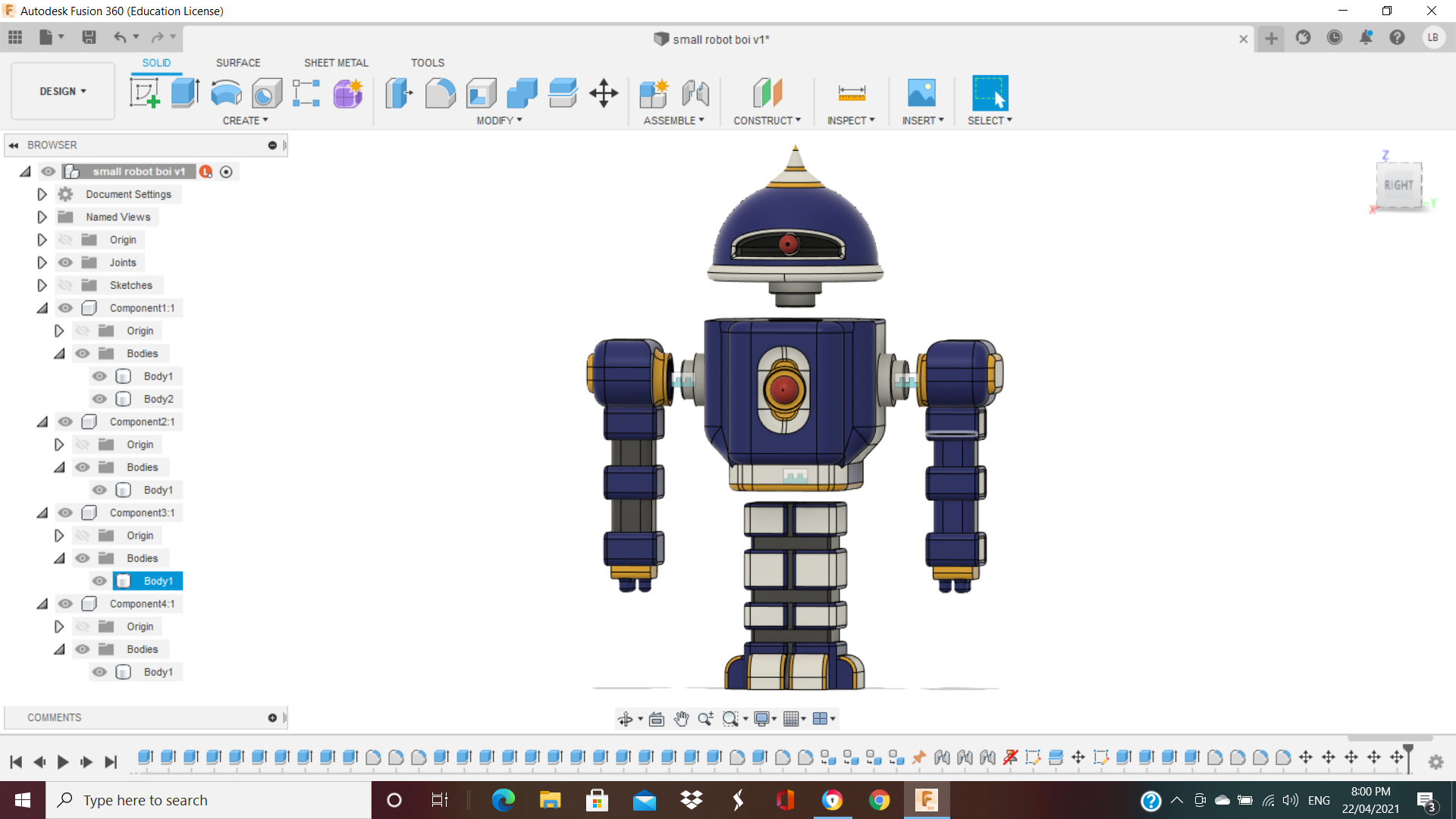Select the Fillet tool in Modify group
This screenshot has height=819, width=1456.
tap(440, 93)
